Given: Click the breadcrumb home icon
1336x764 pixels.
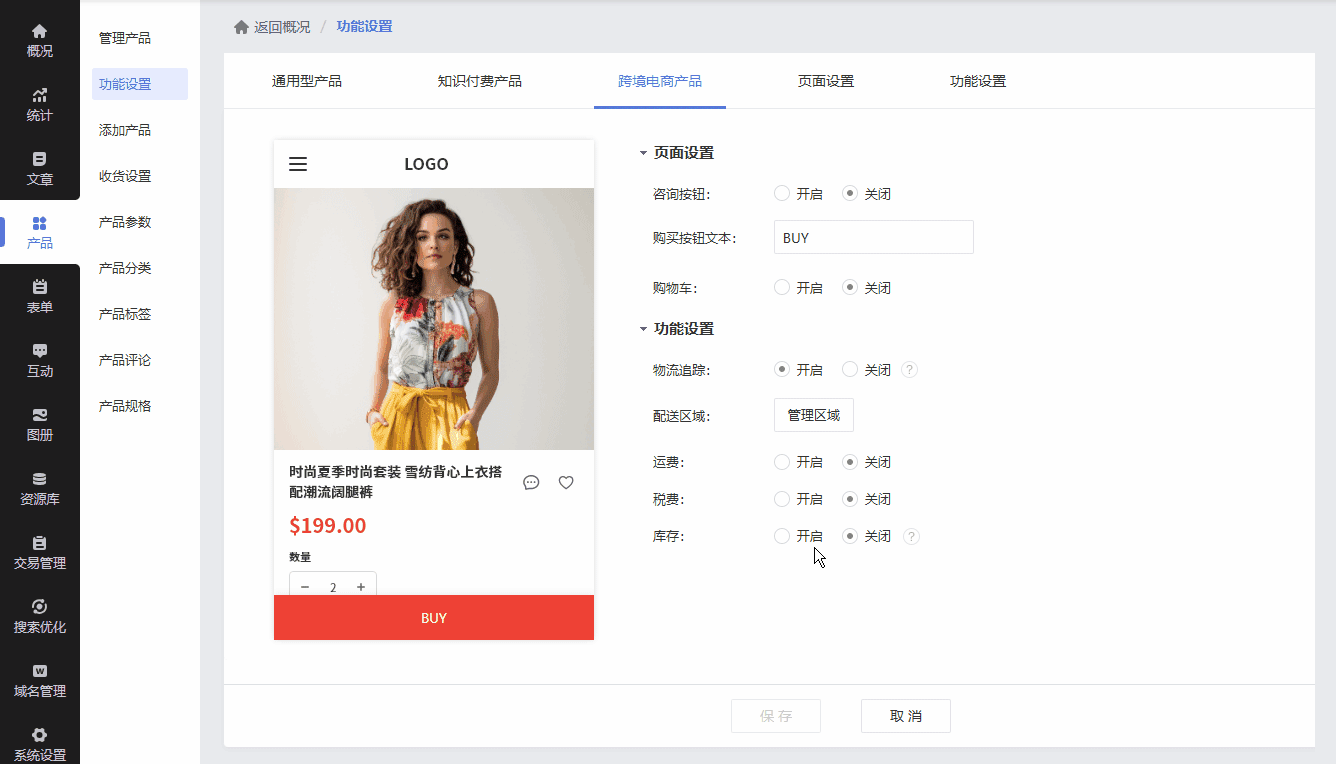Looking at the screenshot, I should point(241,27).
